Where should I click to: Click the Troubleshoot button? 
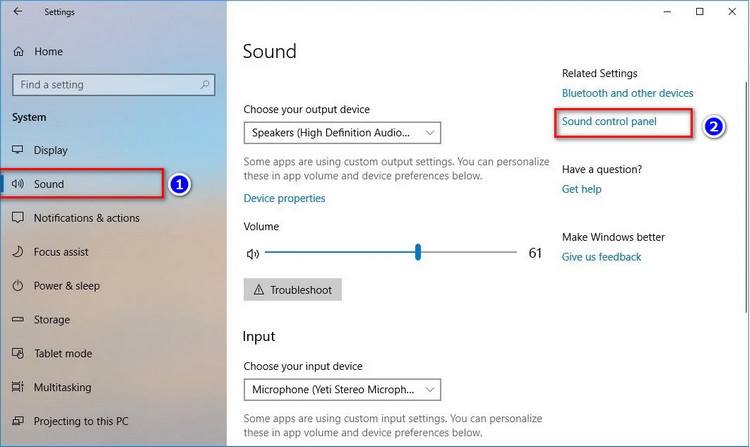point(293,290)
